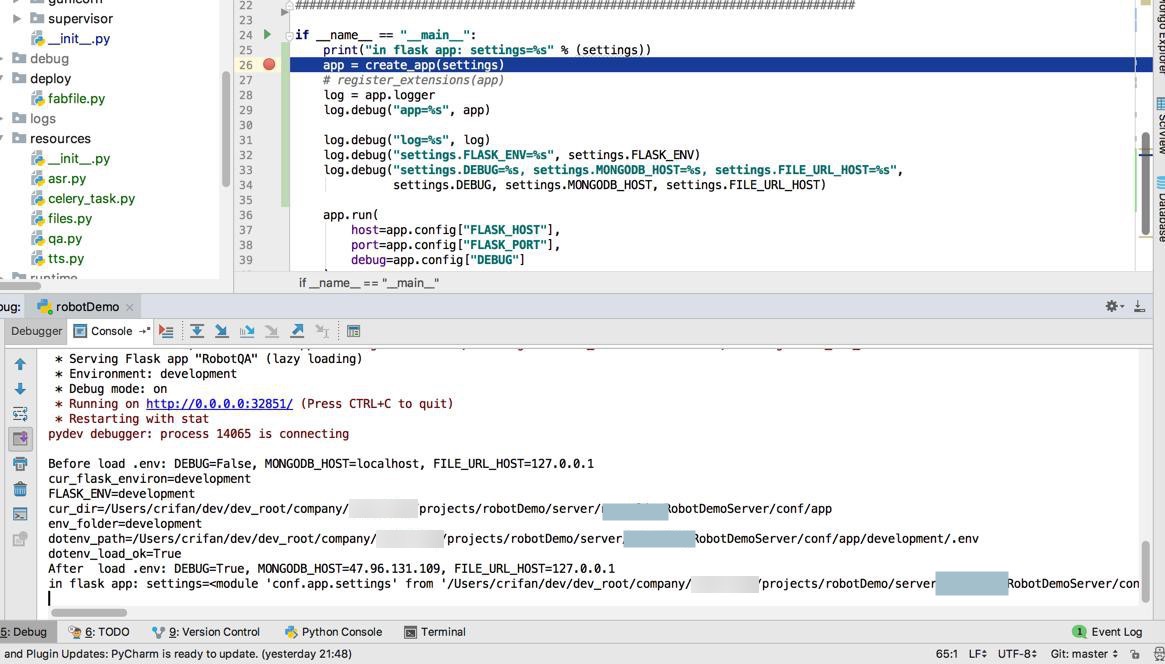Click the run arrow on line 24
Image resolution: width=1165 pixels, height=664 pixels.
[267, 34]
